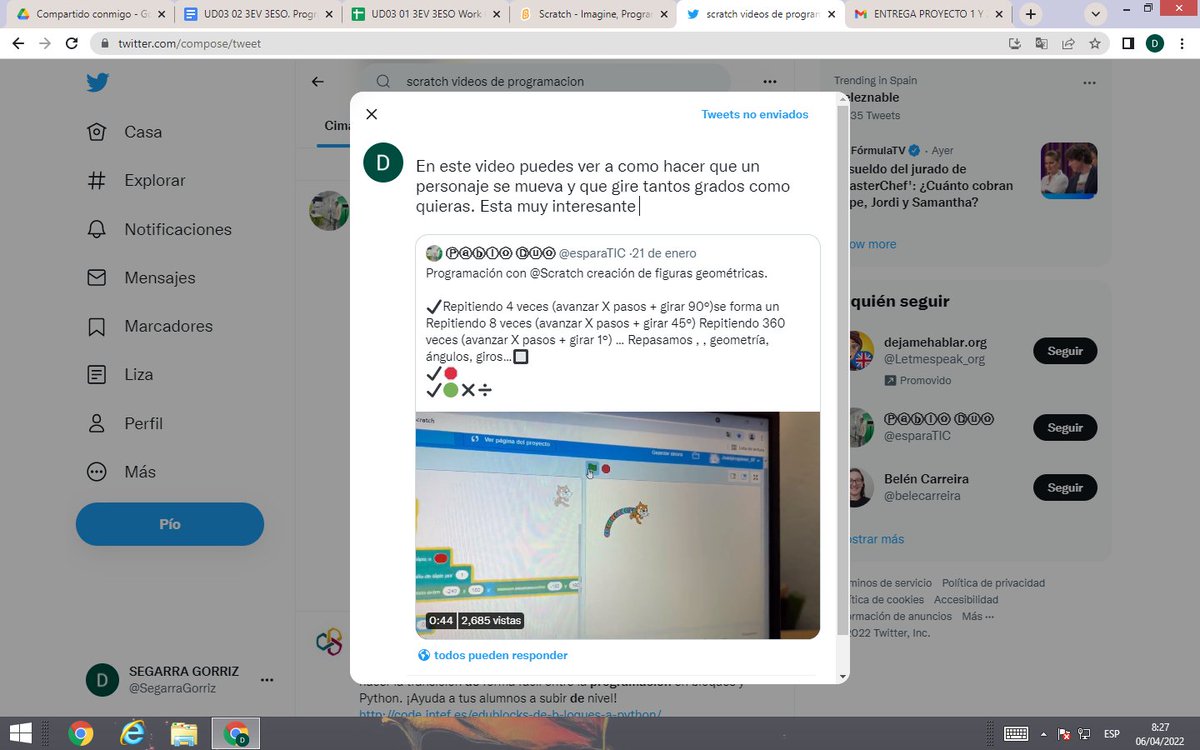The width and height of the screenshot is (1200, 750).
Task: Open Notificaciones bell in sidebar
Action: (x=160, y=229)
